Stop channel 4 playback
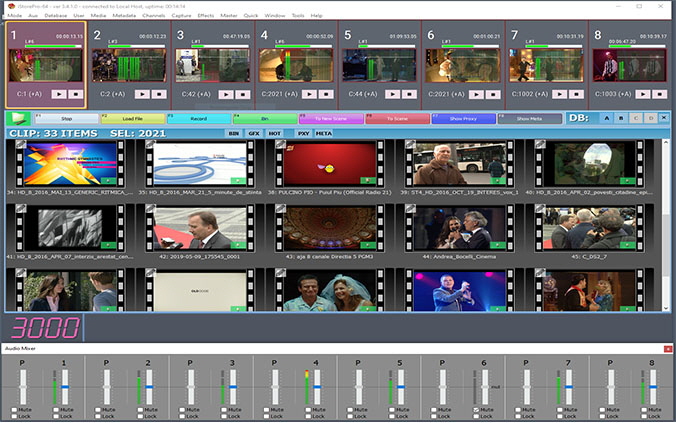This screenshot has width=676, height=423. (x=325, y=94)
